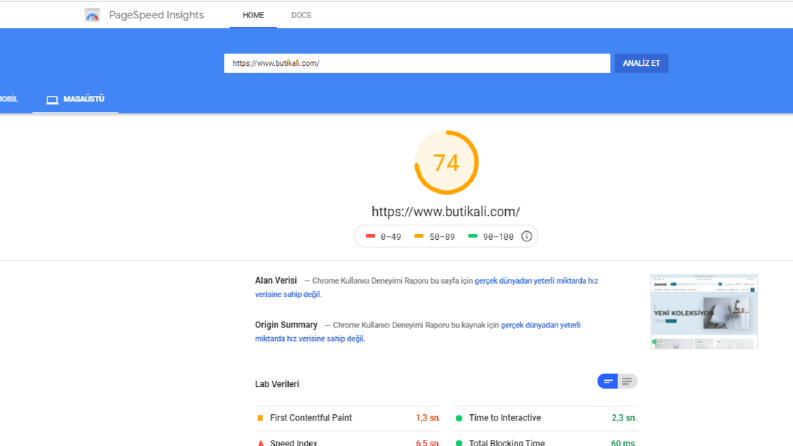This screenshot has height=446, width=793.
Task: Switch to the MASAÜSTÜ tab
Action: point(75,99)
